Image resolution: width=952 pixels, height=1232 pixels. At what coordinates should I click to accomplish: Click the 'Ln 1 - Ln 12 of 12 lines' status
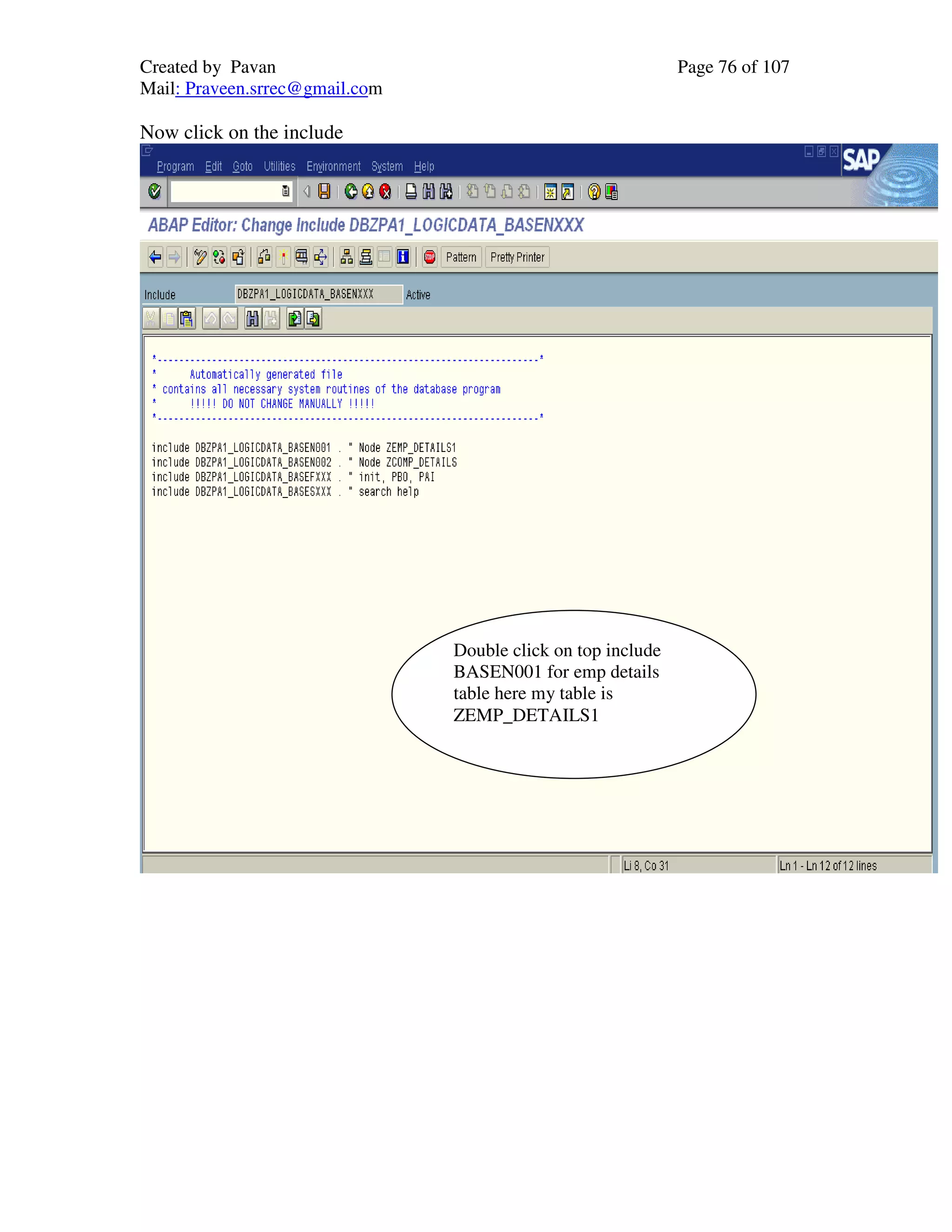854,865
